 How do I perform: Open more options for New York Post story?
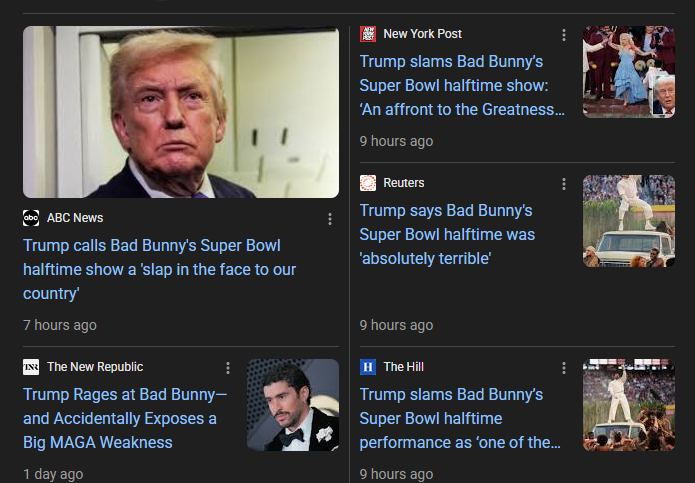[x=564, y=35]
